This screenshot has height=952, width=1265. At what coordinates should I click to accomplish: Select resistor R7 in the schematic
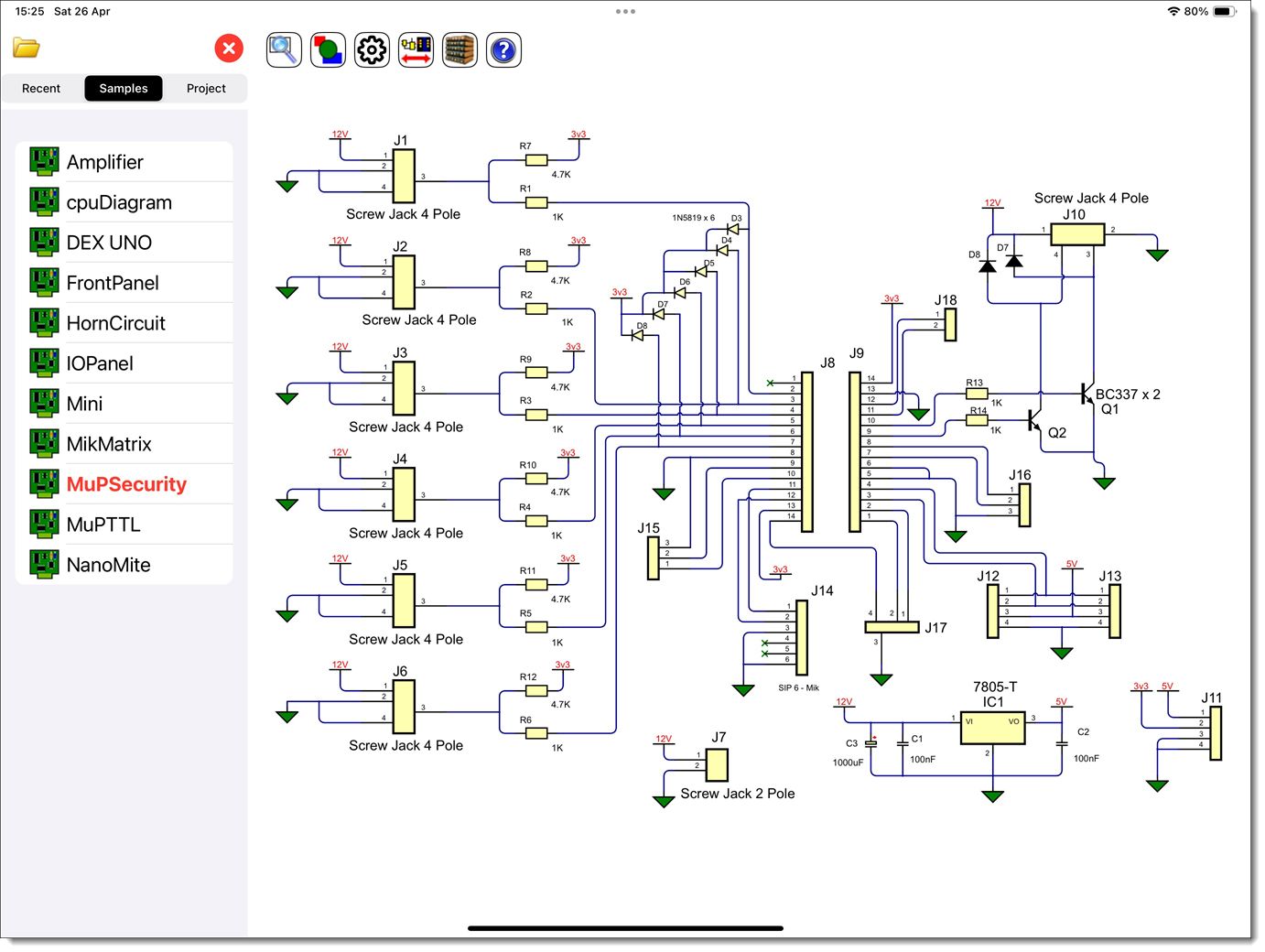point(536,160)
